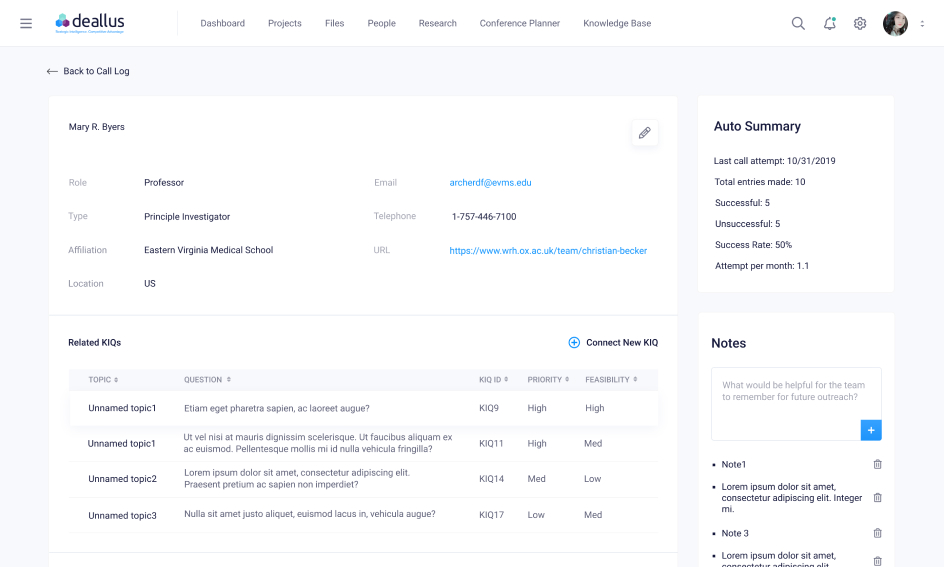
Task: Click the pencil edit contact icon
Action: tap(645, 133)
